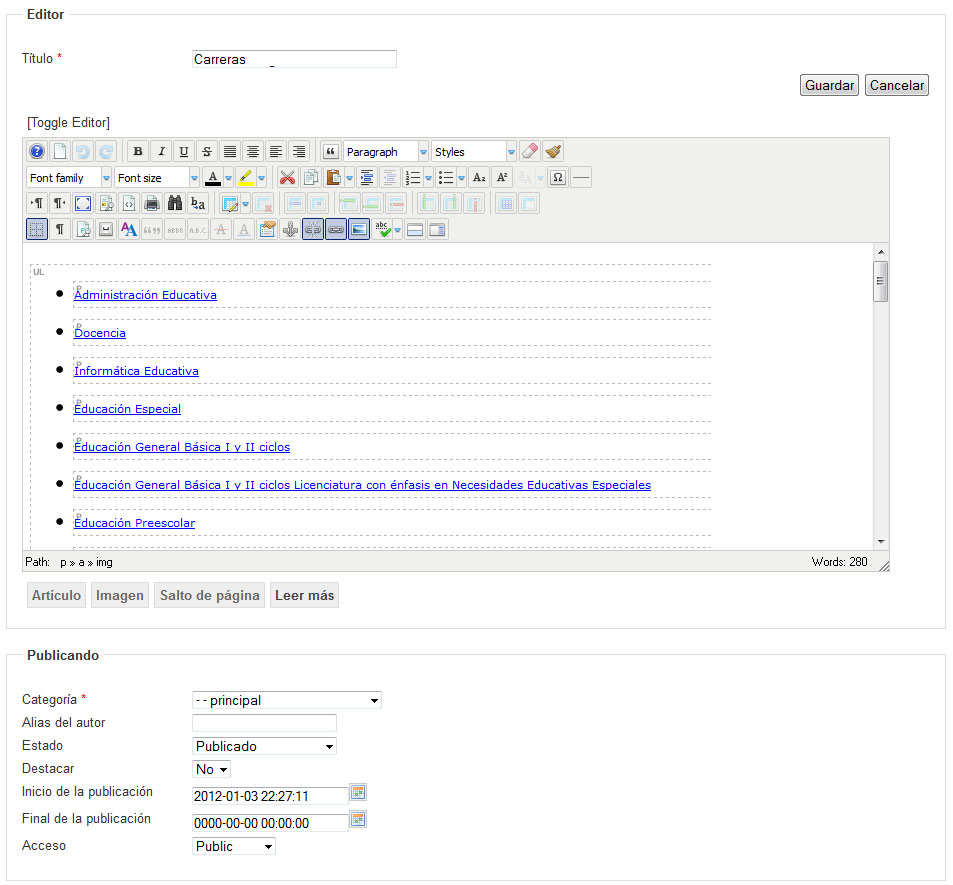
Task: Click the text color swatch button
Action: click(212, 178)
